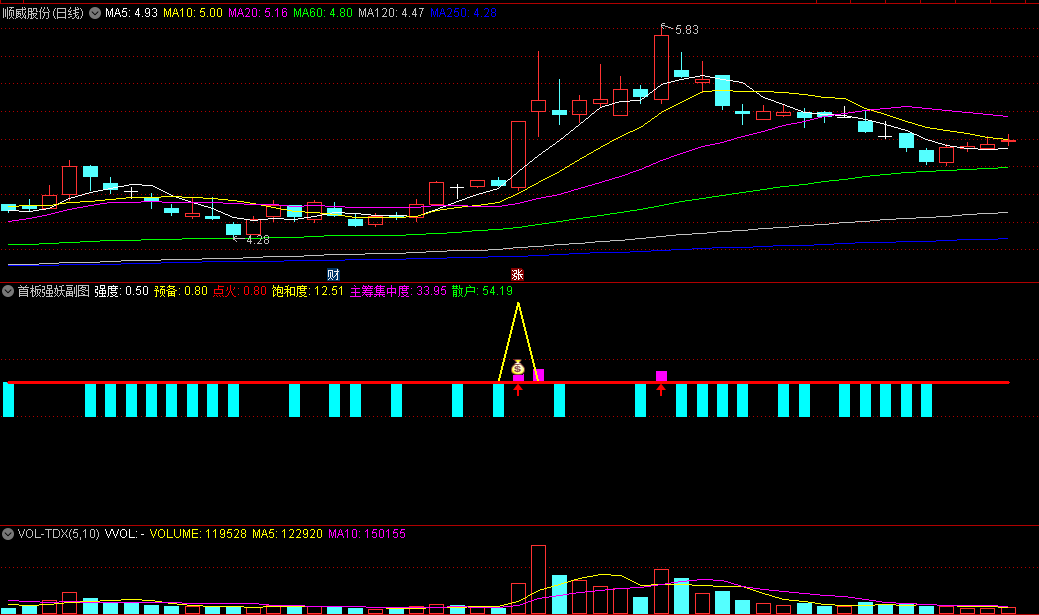Click the red 涨 marker icon
The height and width of the screenshot is (615, 1039).
point(518,274)
